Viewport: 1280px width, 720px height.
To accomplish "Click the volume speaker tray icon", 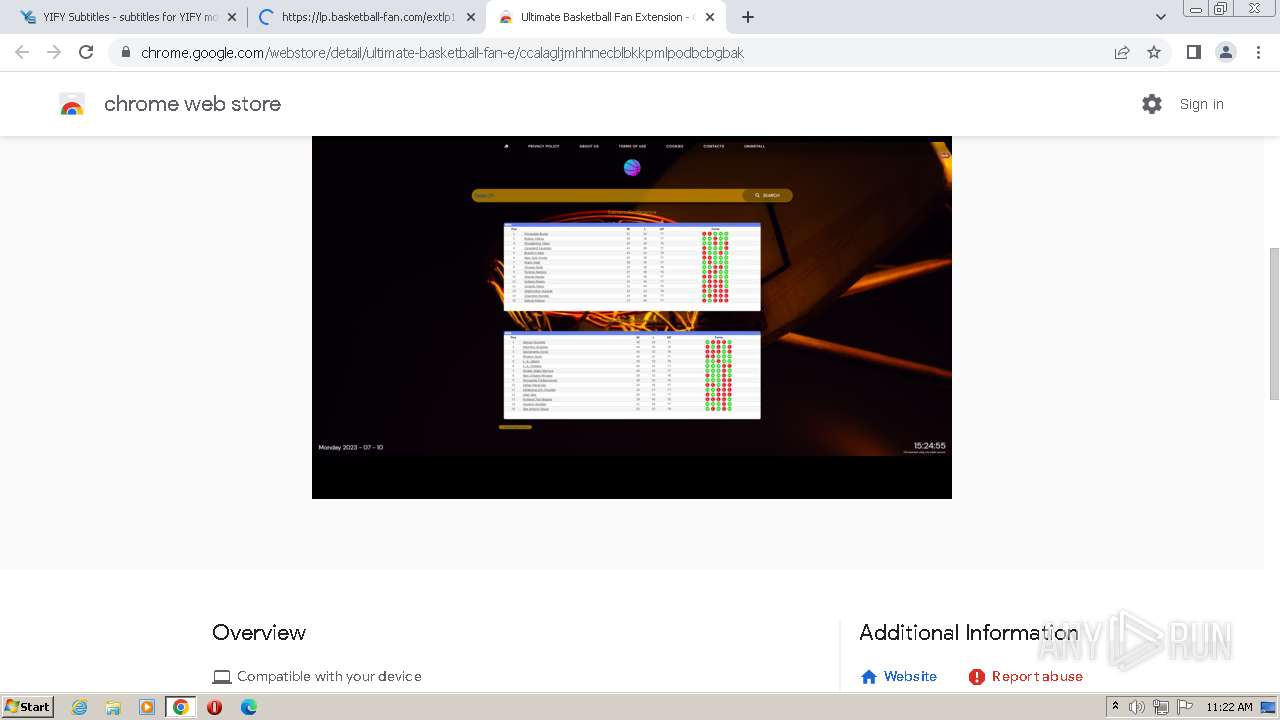I will (1137, 707).
